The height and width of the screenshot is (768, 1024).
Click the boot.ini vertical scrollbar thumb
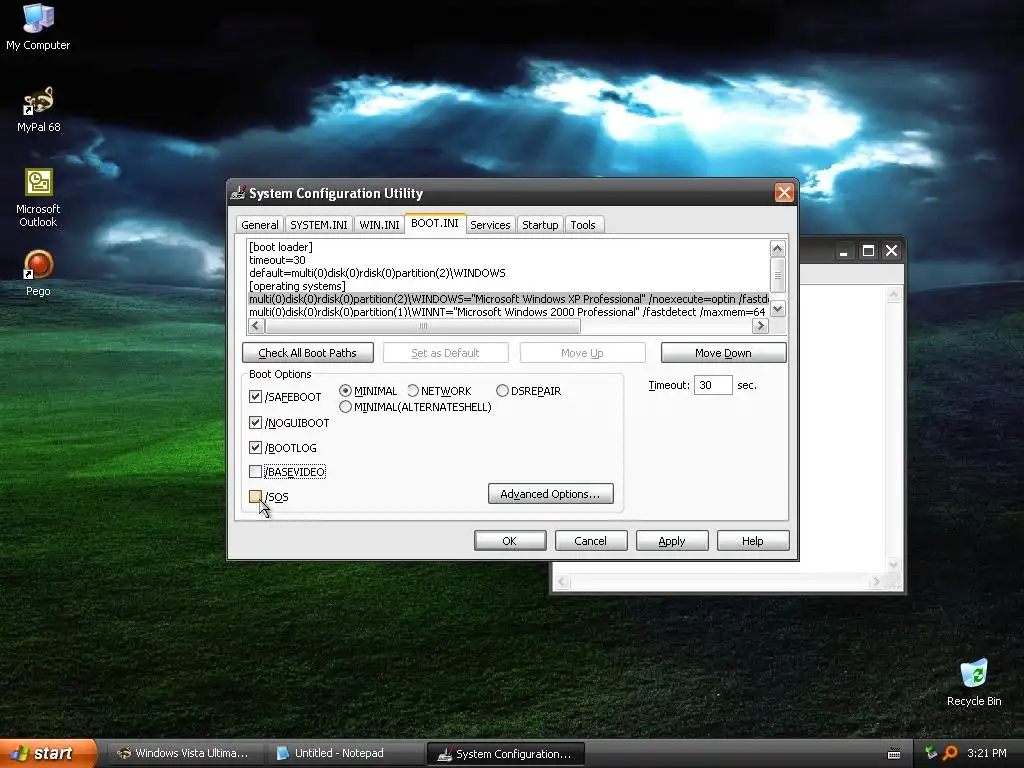click(x=777, y=275)
